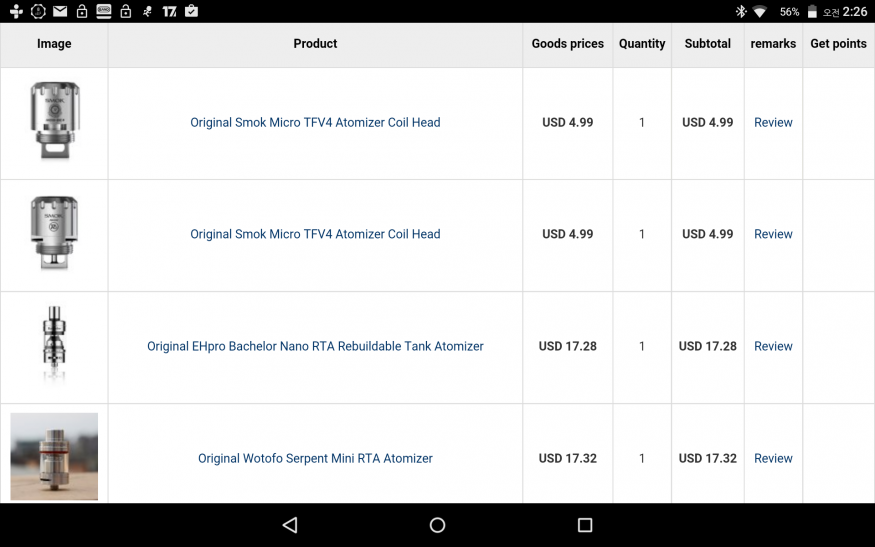Screen dimensions: 875x547
Task: Tap the clipboard checkmark notification icon
Action: pos(191,12)
